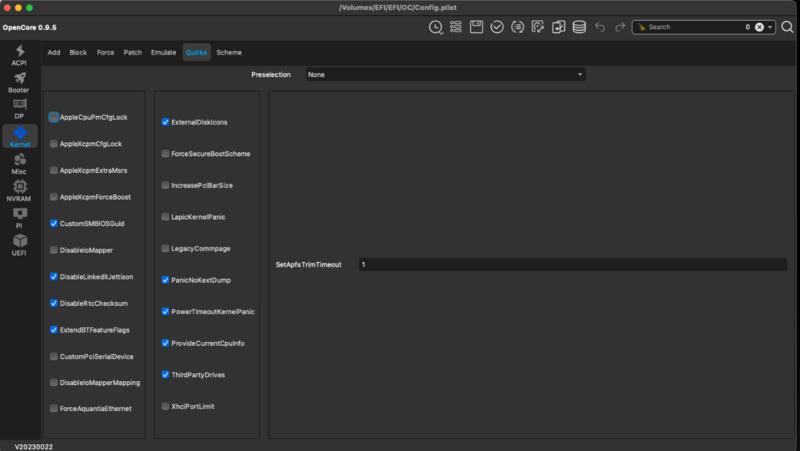Image resolution: width=800 pixels, height=451 pixels.
Task: Switch to the Emulate tab
Action: click(163, 53)
